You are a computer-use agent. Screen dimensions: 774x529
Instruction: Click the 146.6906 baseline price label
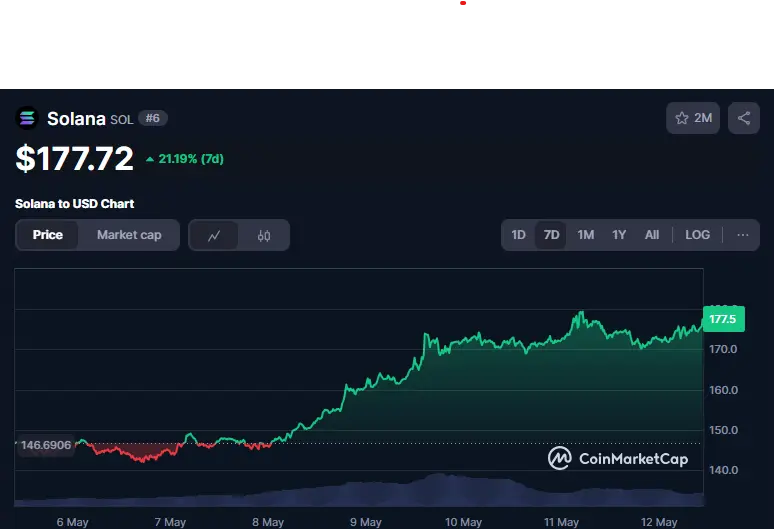45,445
